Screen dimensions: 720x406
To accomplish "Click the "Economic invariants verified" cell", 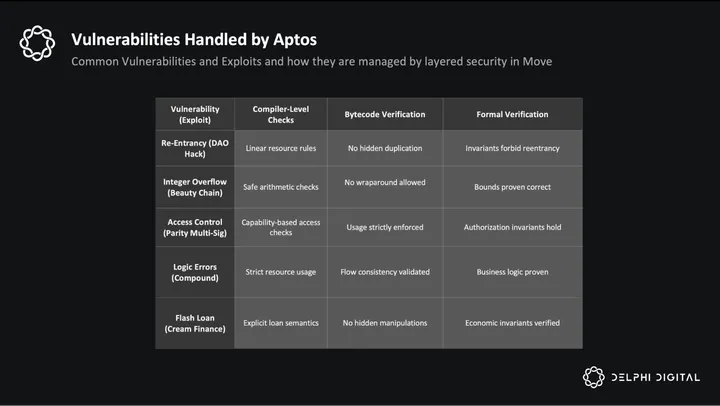I will point(512,322).
